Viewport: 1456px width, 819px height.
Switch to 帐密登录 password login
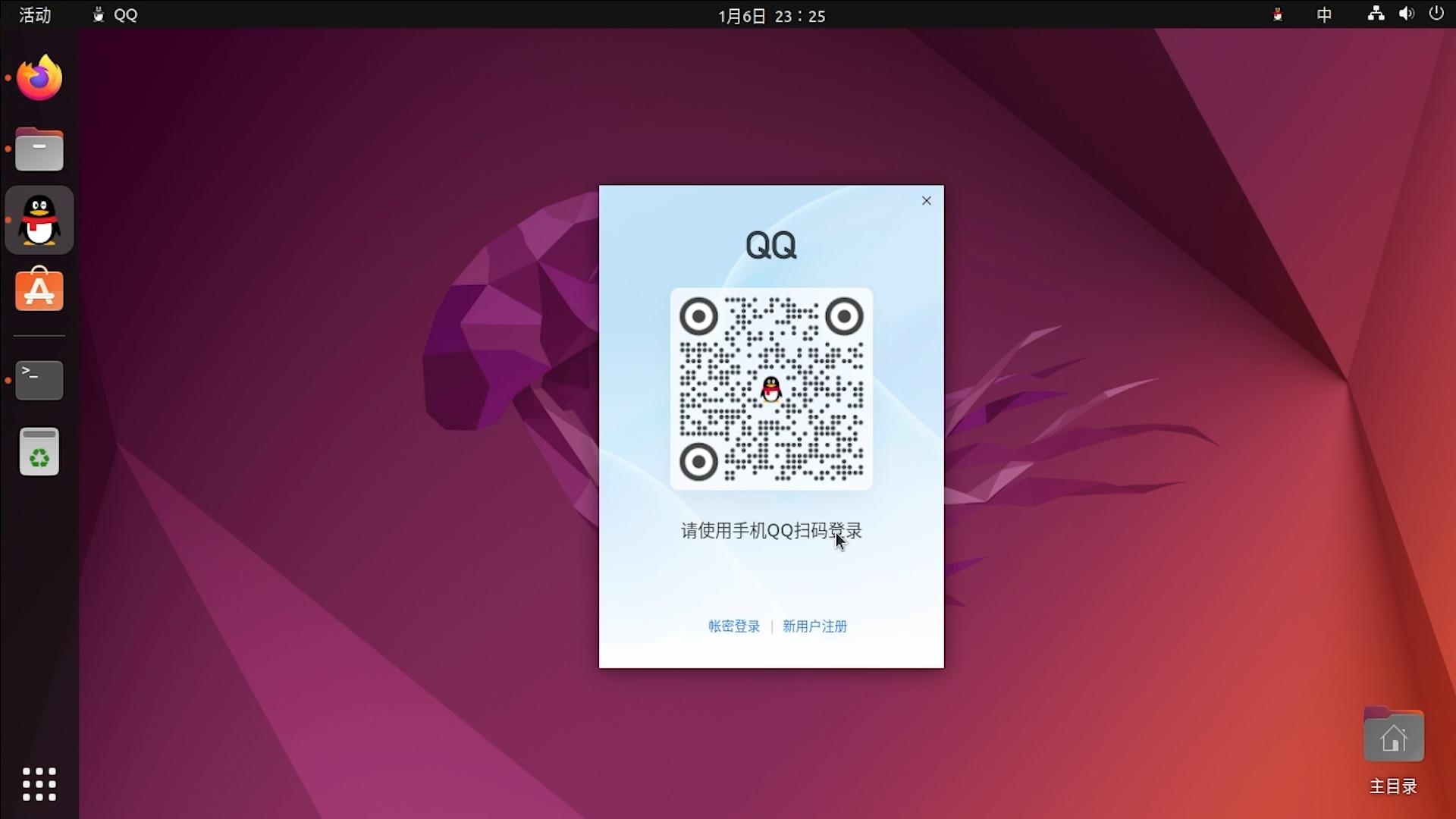tap(734, 626)
